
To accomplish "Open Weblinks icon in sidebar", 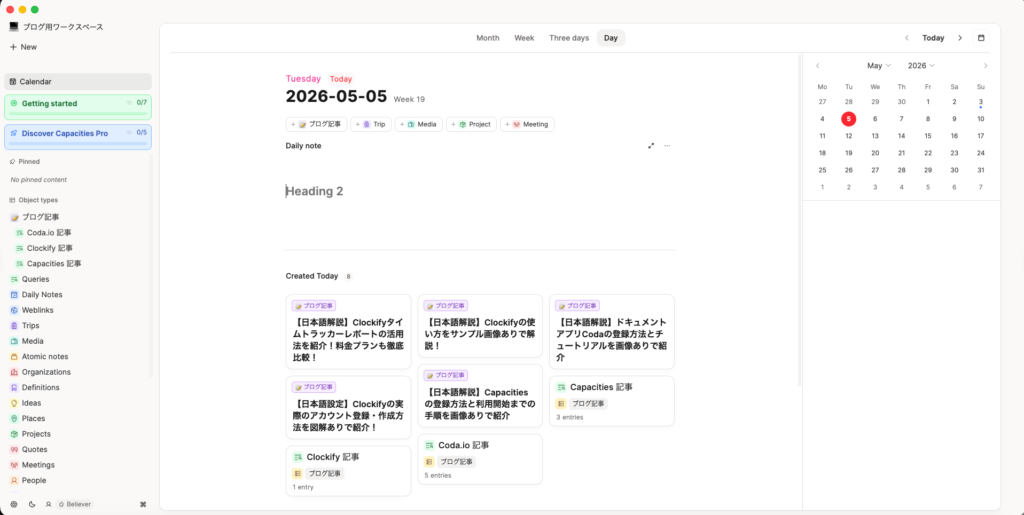I will click(14, 310).
